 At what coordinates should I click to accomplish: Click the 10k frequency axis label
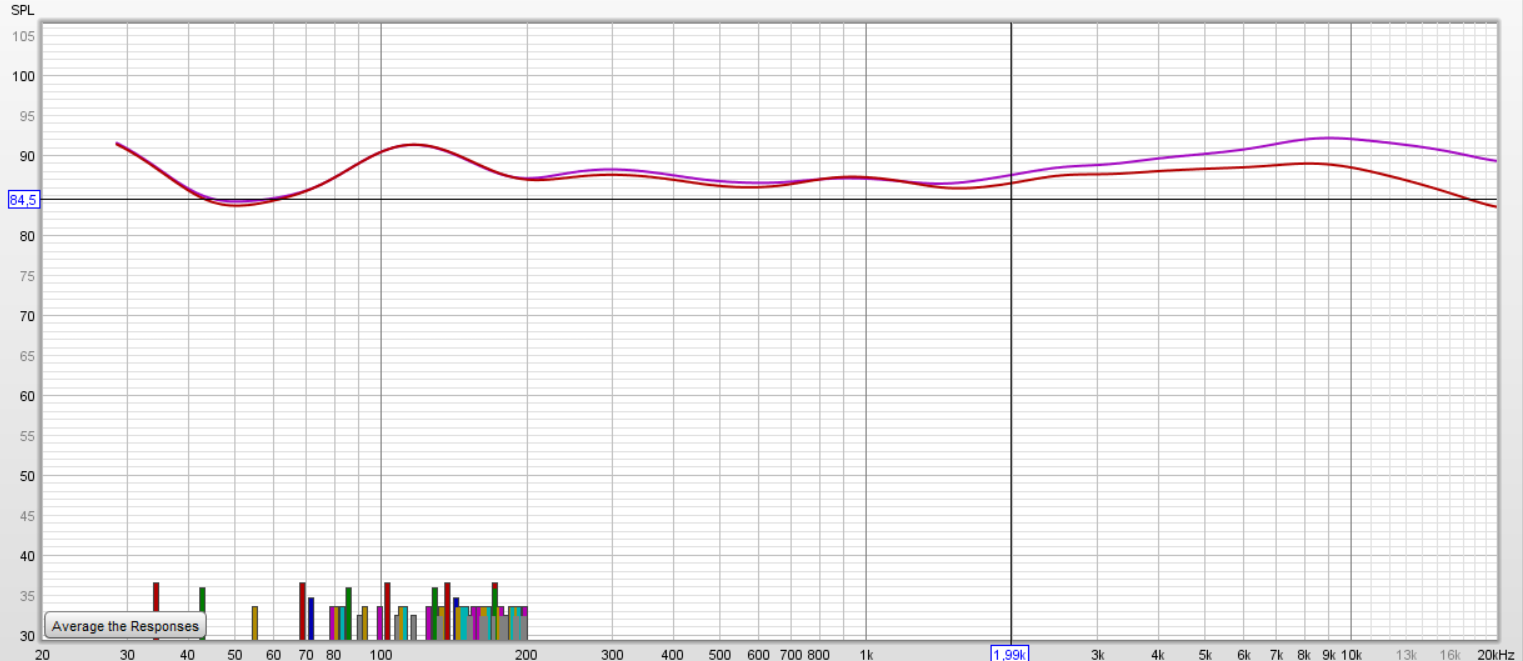click(1351, 654)
